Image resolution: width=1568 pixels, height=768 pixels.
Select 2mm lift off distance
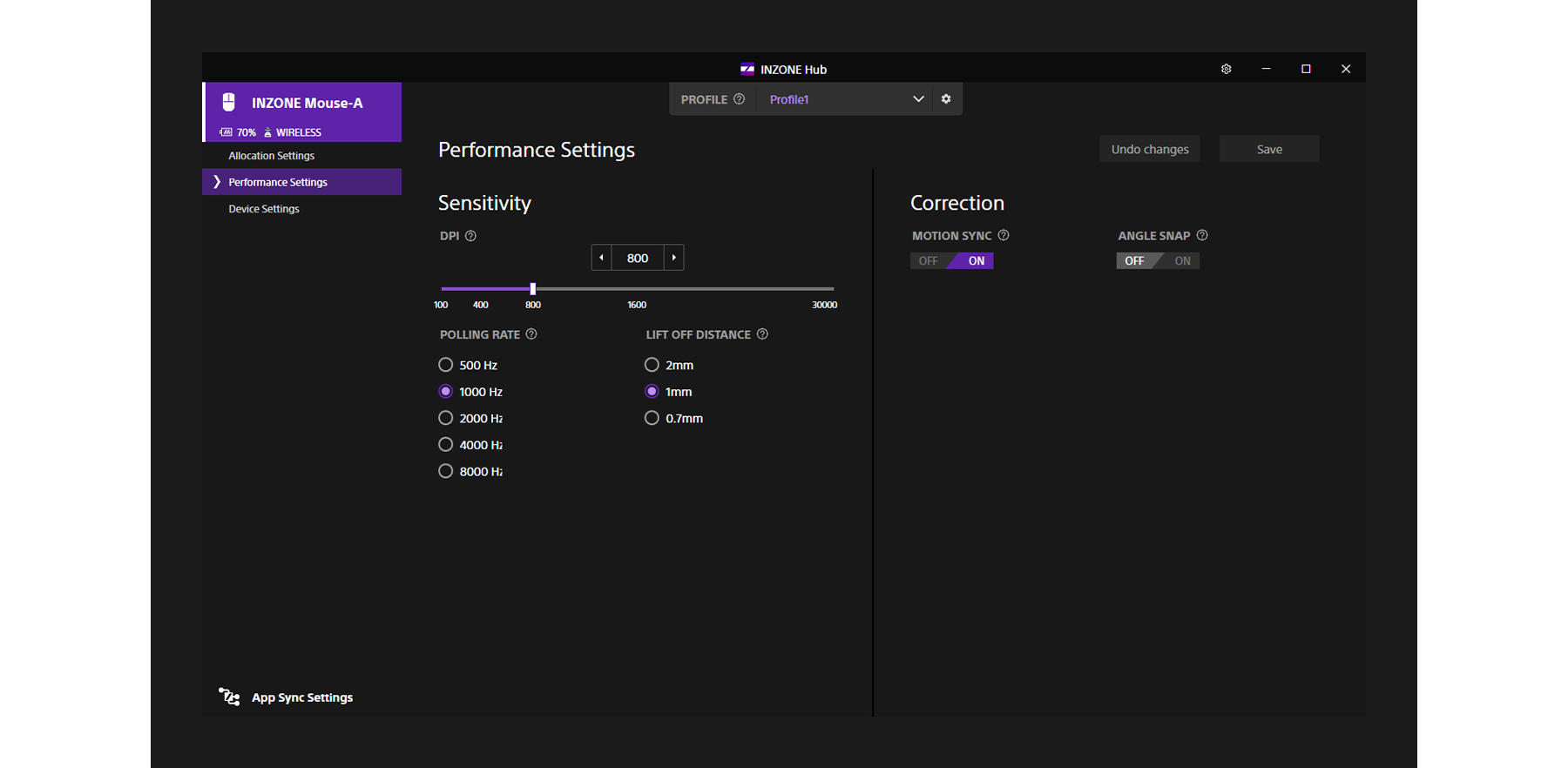[652, 365]
